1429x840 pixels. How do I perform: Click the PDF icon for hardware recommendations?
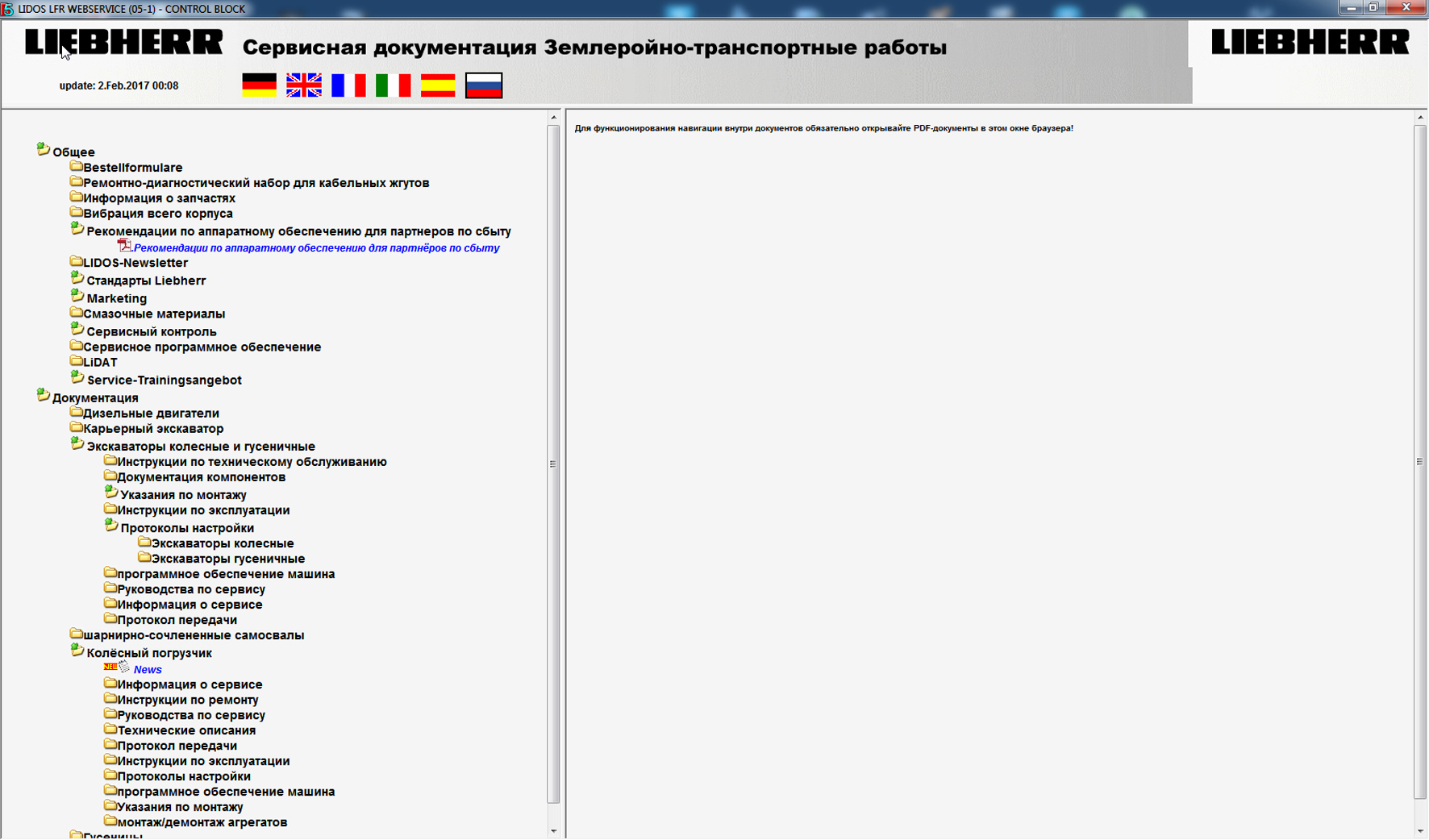point(124,246)
